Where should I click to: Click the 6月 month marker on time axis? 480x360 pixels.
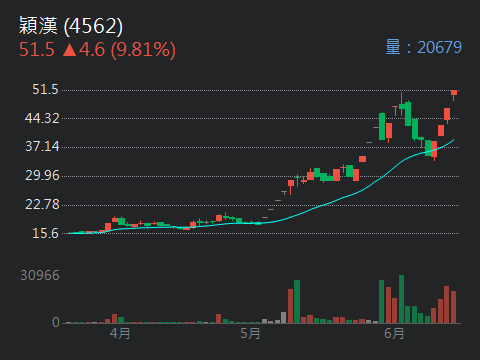(x=394, y=333)
